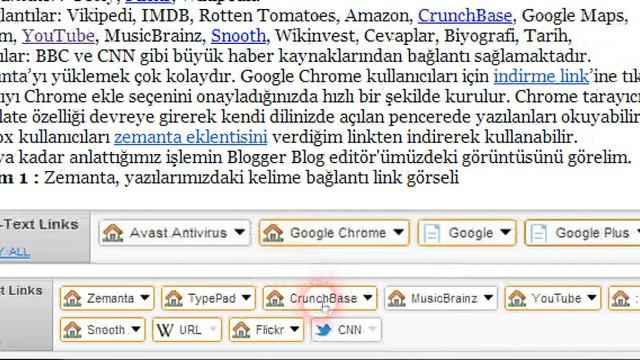Expand the Snooth chip dropdown arrow
640x360 pixels.
click(x=136, y=329)
